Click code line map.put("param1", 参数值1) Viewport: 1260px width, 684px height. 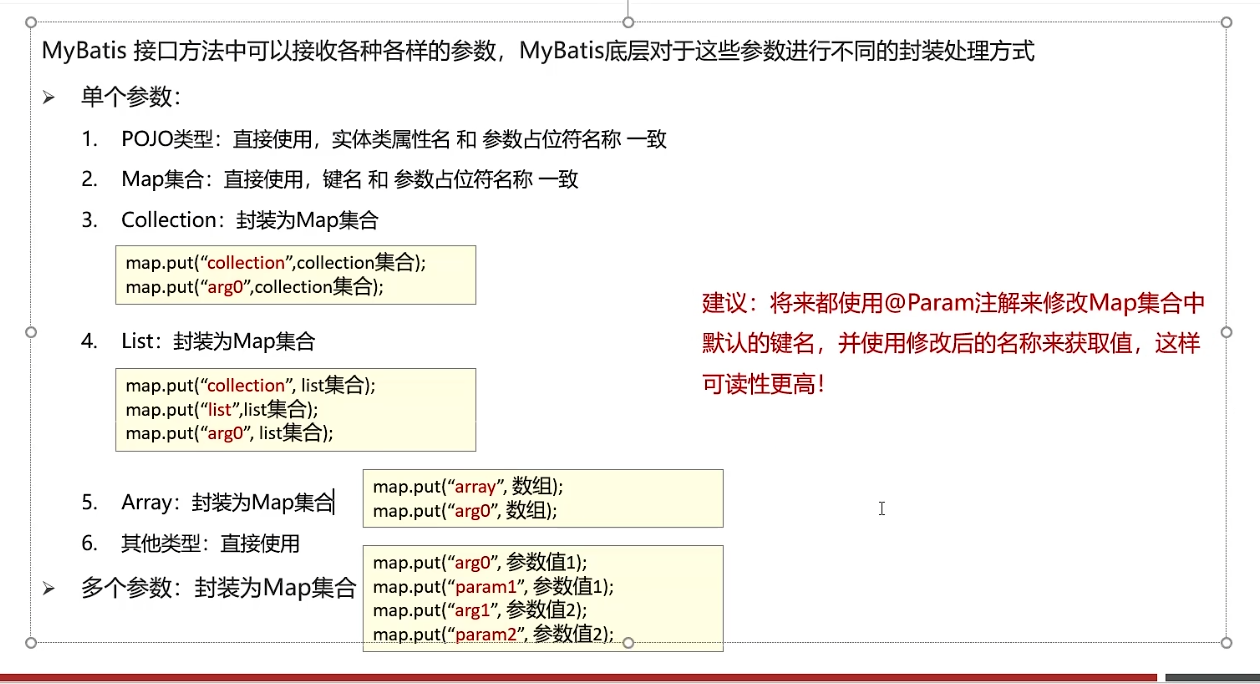(x=494, y=586)
